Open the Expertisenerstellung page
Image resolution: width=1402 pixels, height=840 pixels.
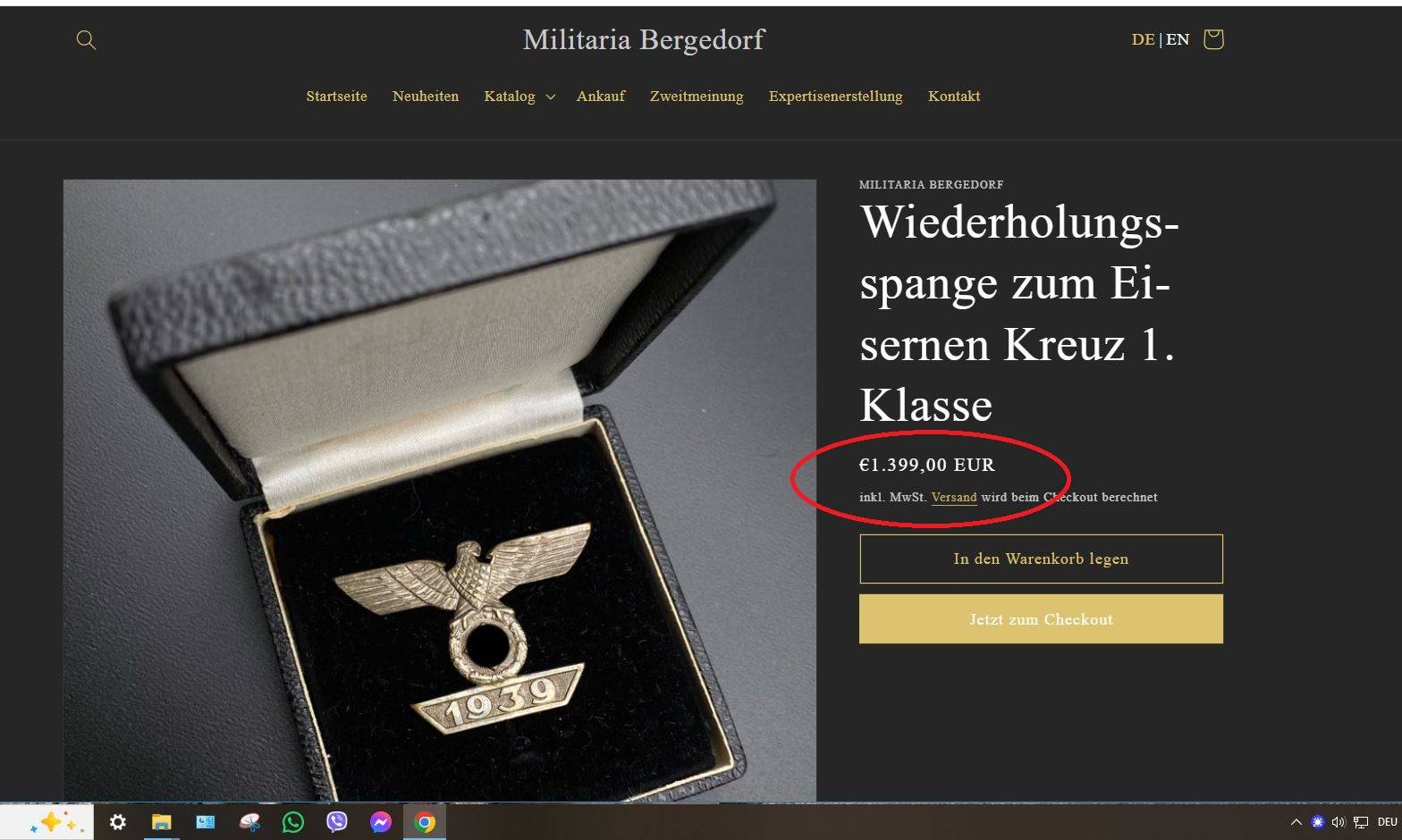pyautogui.click(x=835, y=96)
